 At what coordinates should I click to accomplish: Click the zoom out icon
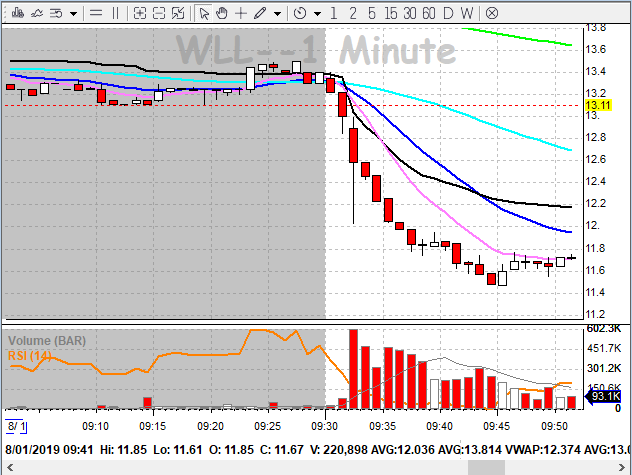click(159, 14)
